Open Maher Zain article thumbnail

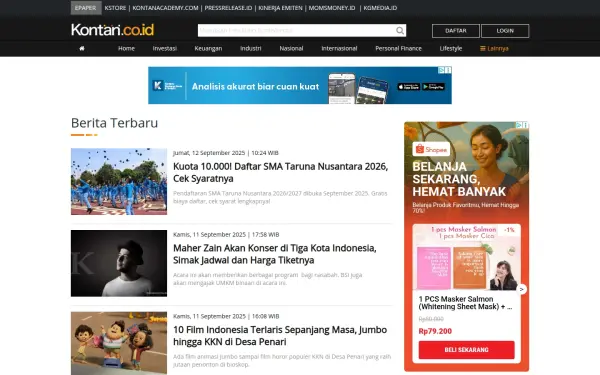click(119, 263)
